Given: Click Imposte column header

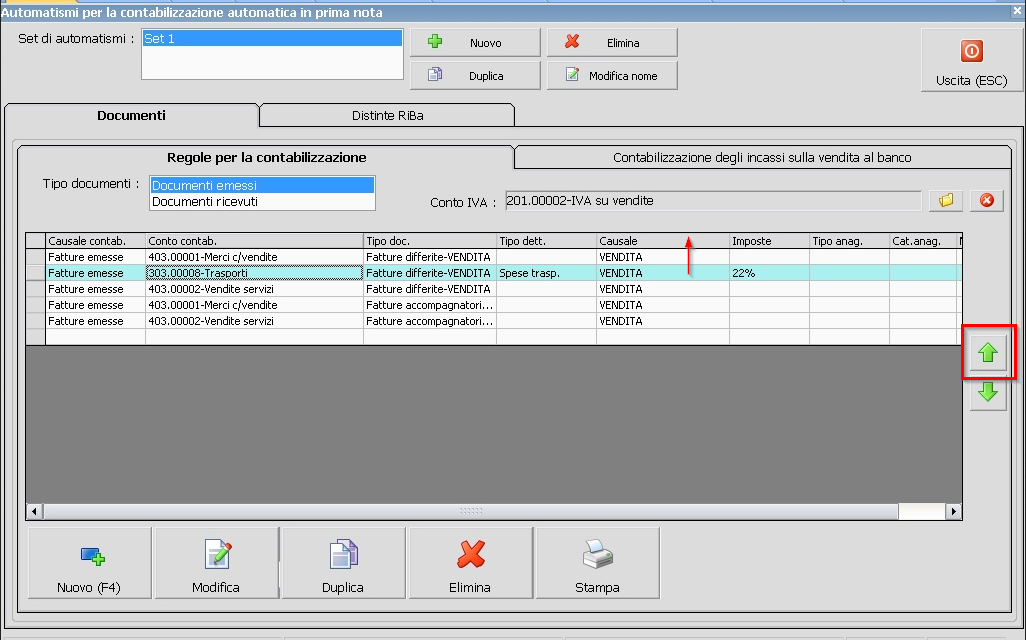Looking at the screenshot, I should coord(770,241).
